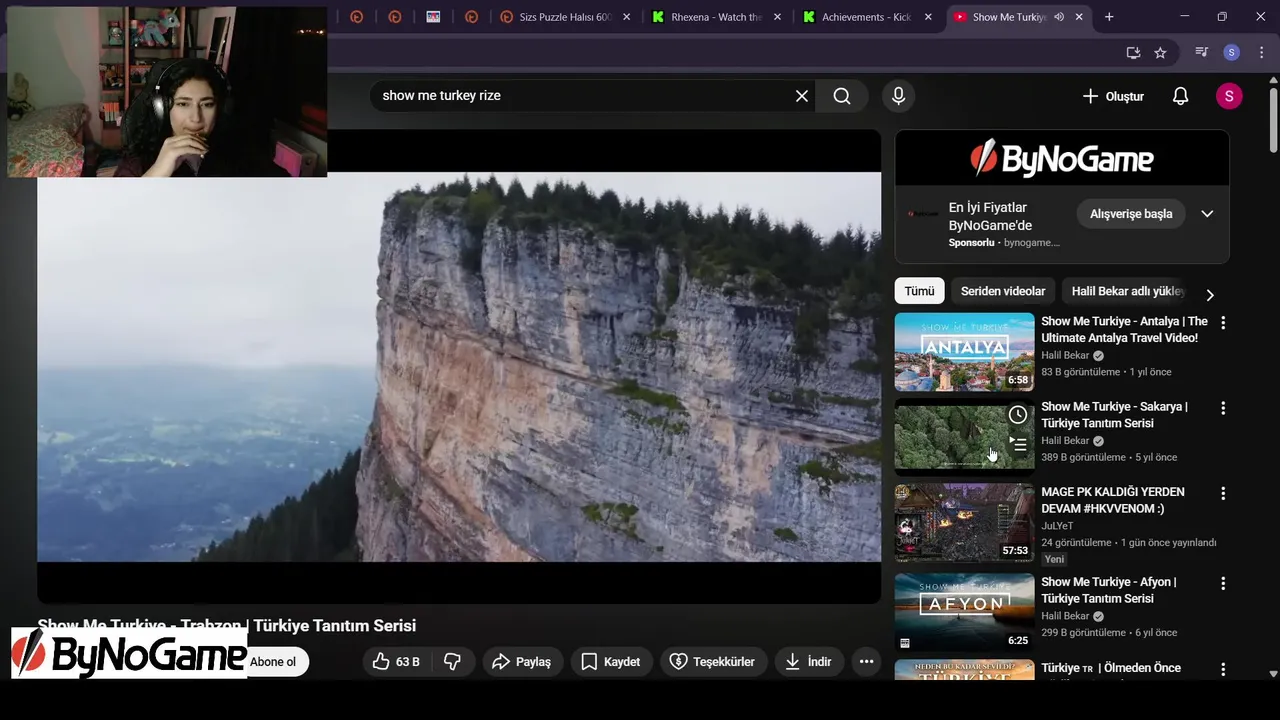Click the Sponsorlu bynogame label
Viewport: 1280px width, 720px height.
click(x=1004, y=243)
